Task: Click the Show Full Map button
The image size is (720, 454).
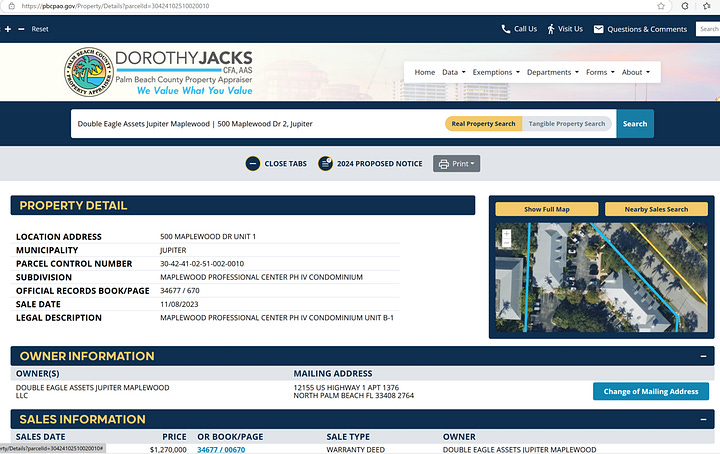Action: pyautogui.click(x=546, y=209)
